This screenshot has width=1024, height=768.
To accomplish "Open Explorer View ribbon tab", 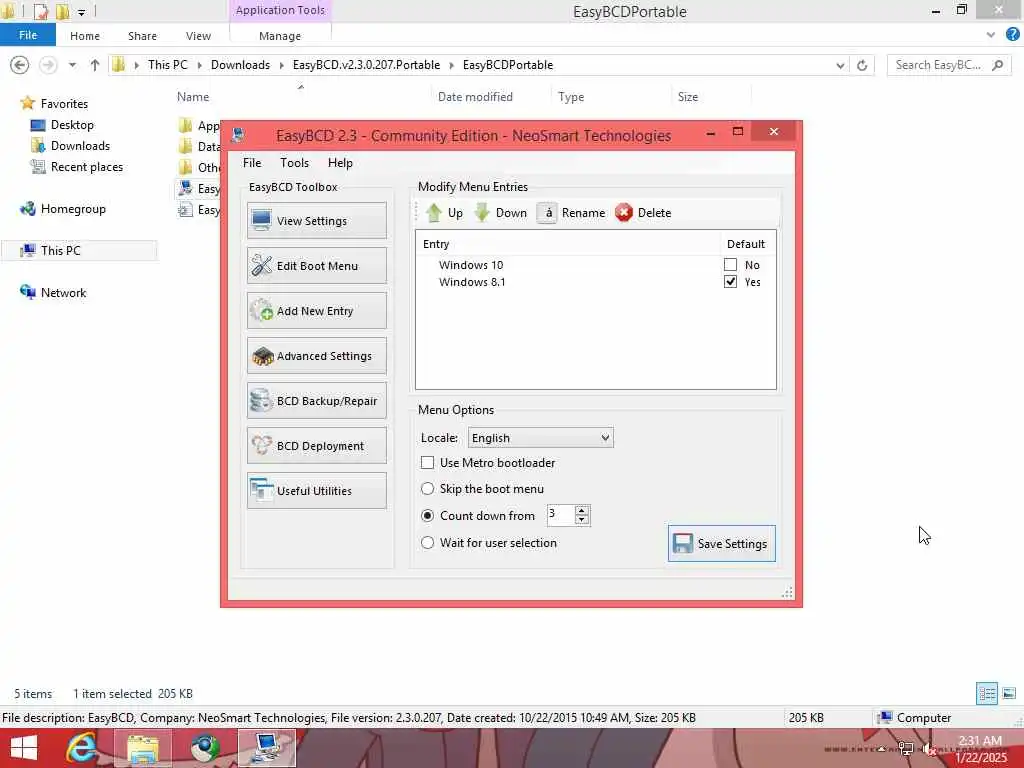I will [x=198, y=36].
